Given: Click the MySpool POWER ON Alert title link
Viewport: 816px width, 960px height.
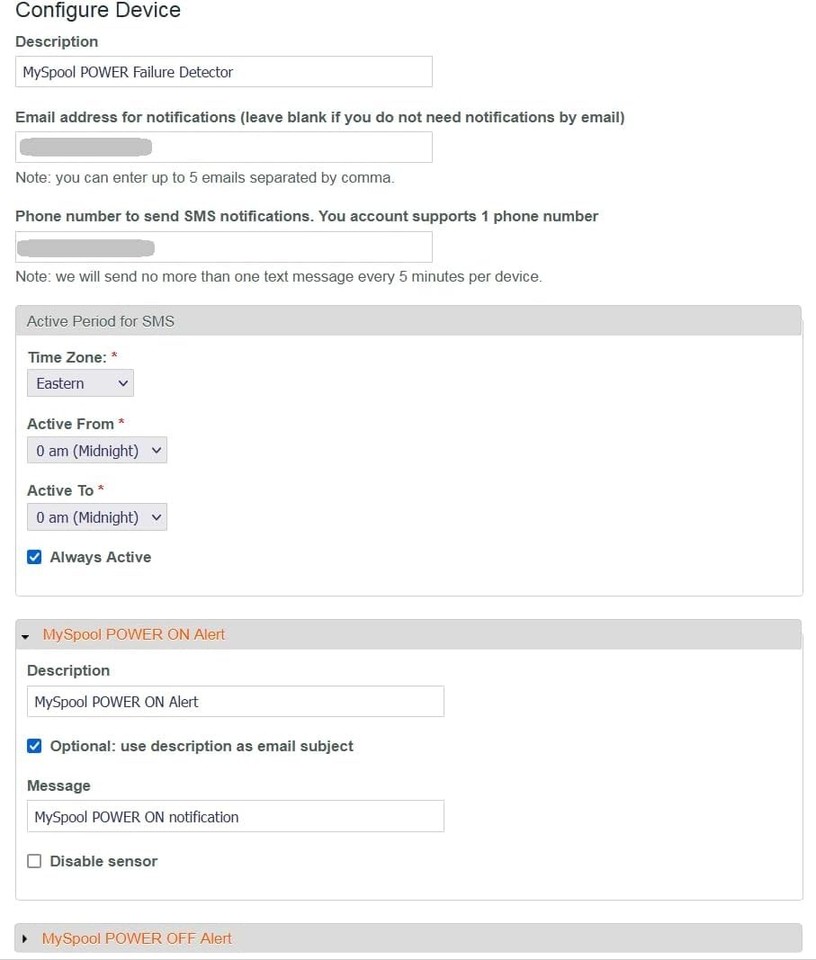Looking at the screenshot, I should [x=133, y=634].
